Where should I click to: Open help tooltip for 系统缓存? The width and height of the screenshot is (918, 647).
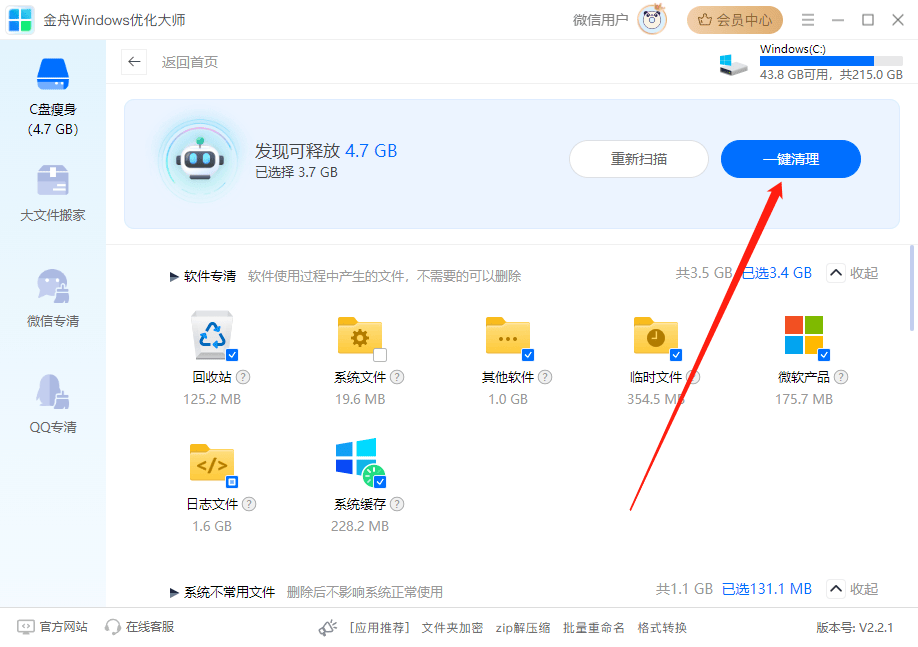[397, 504]
